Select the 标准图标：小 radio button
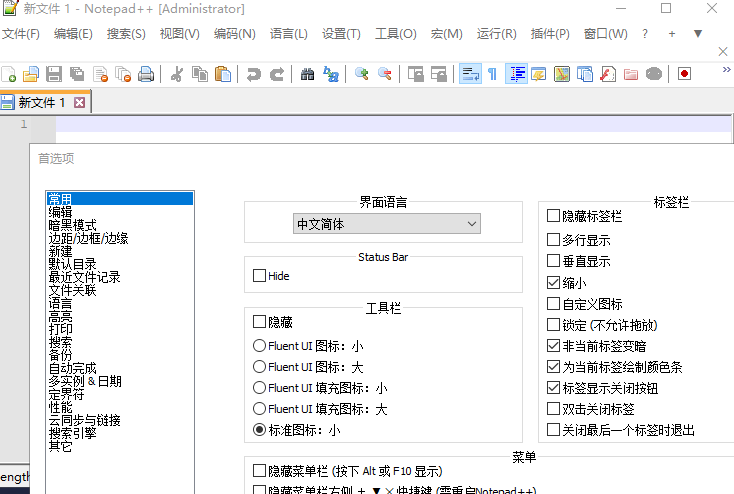This screenshot has width=734, height=494. (259, 430)
